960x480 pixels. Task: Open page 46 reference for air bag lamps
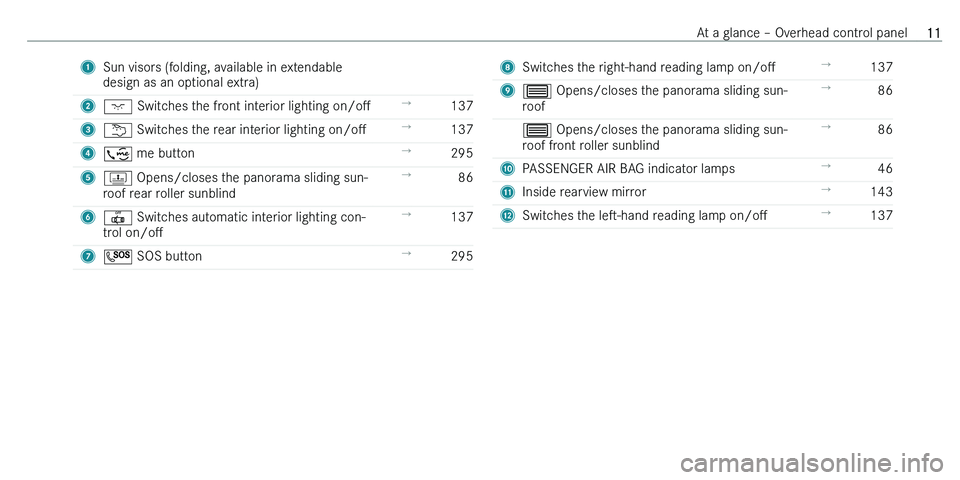click(x=885, y=168)
